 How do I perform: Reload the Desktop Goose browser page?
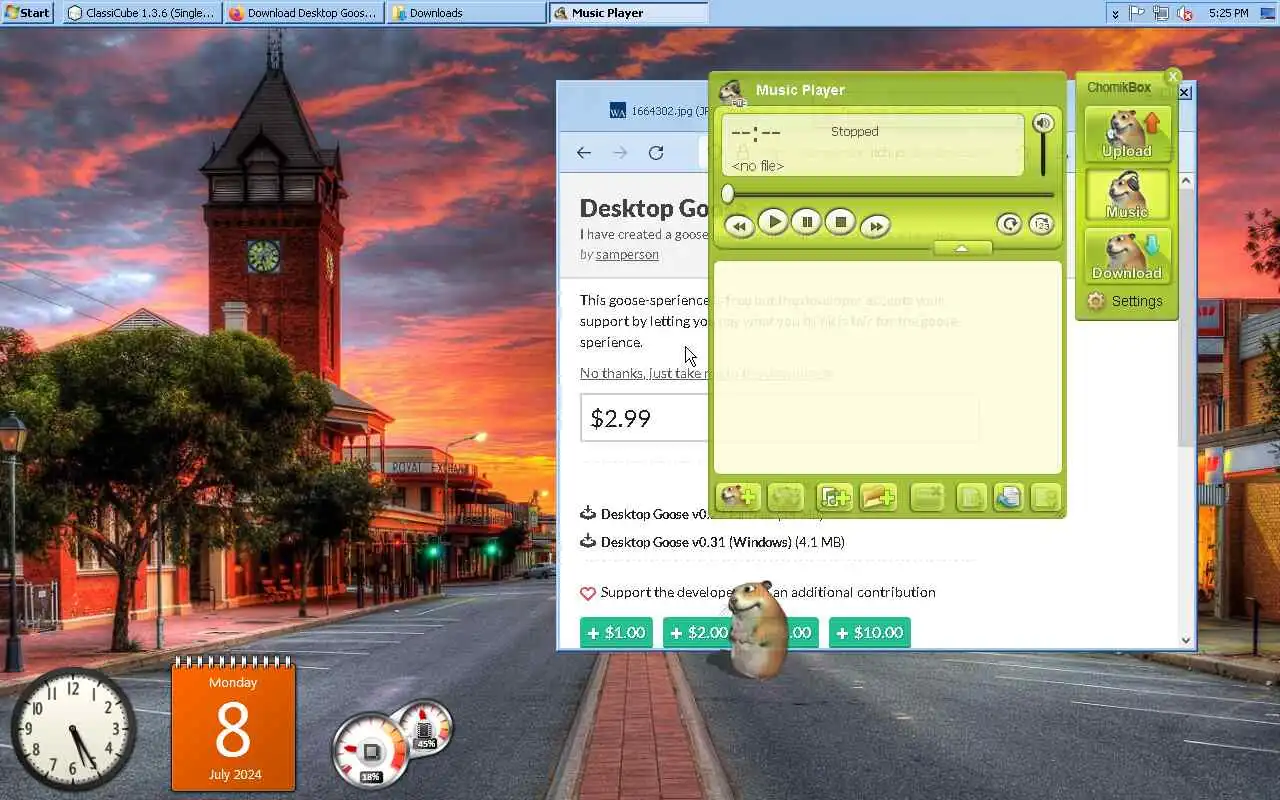pyautogui.click(x=656, y=153)
